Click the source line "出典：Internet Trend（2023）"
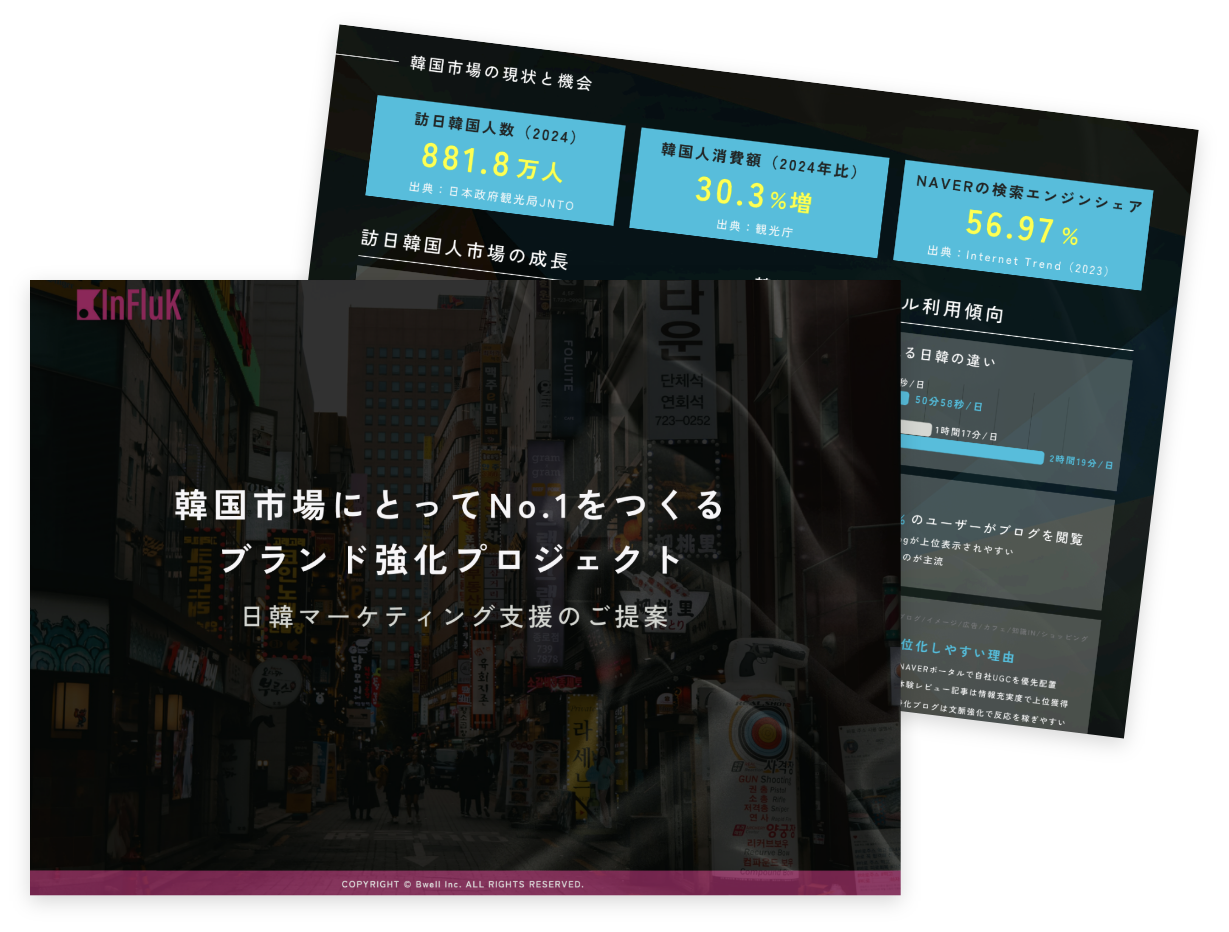1229x932 pixels. [1020, 262]
